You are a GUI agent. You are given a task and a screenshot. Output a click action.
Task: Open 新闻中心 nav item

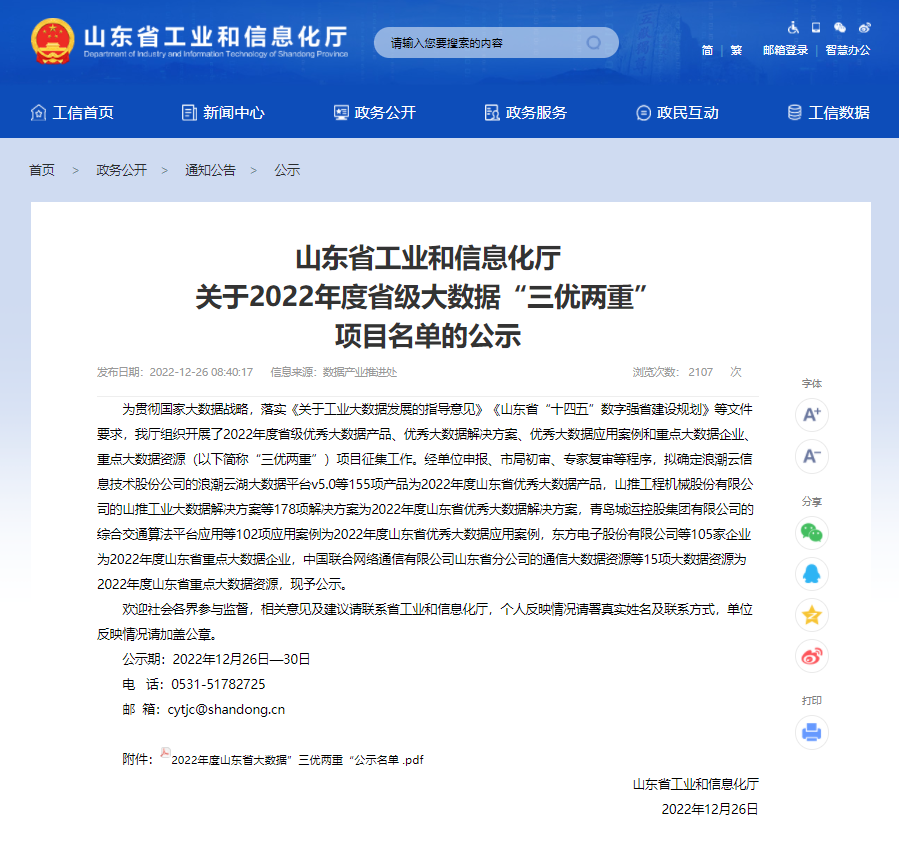pos(223,112)
